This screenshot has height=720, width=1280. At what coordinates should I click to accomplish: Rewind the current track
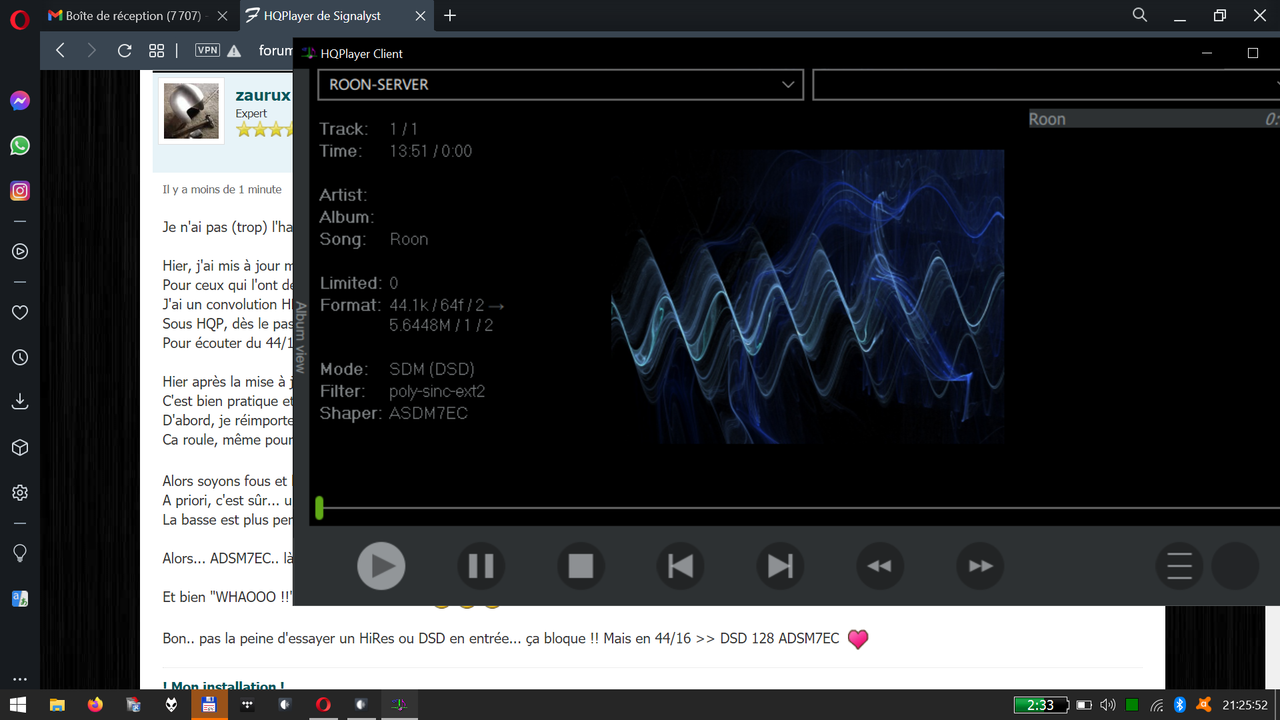point(880,566)
